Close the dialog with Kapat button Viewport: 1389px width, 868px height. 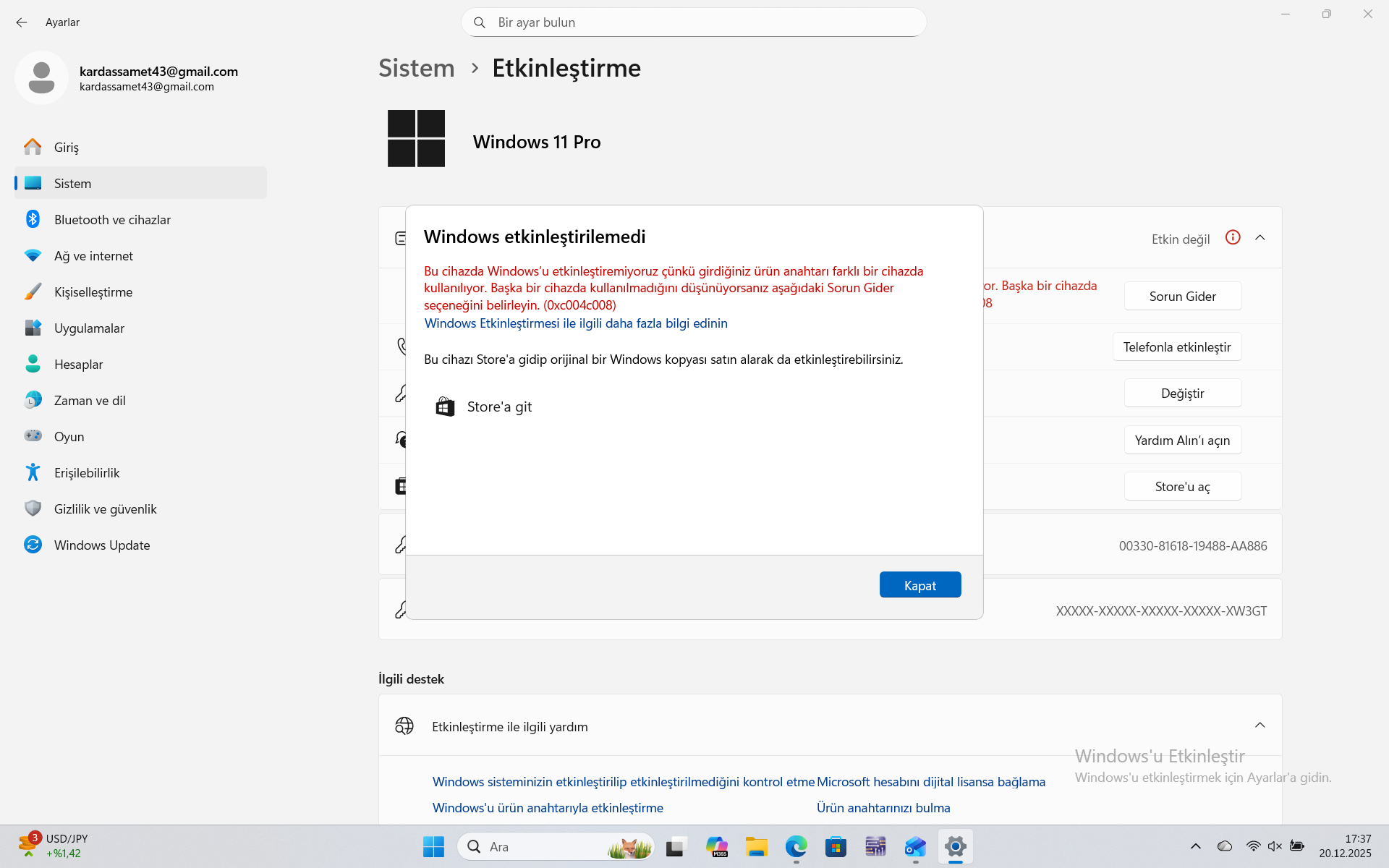pos(920,585)
